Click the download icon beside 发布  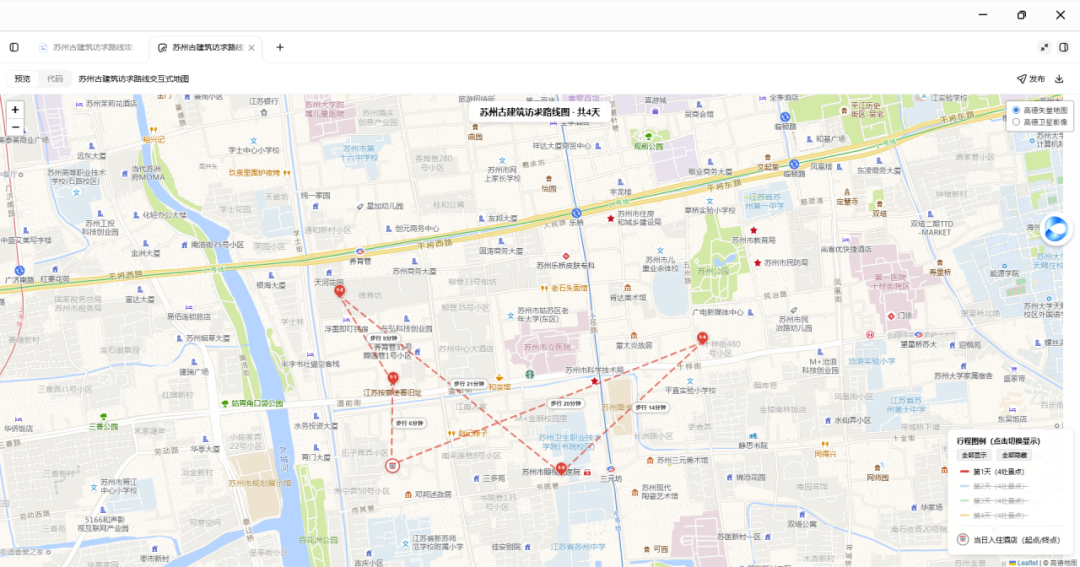pos(1059,79)
